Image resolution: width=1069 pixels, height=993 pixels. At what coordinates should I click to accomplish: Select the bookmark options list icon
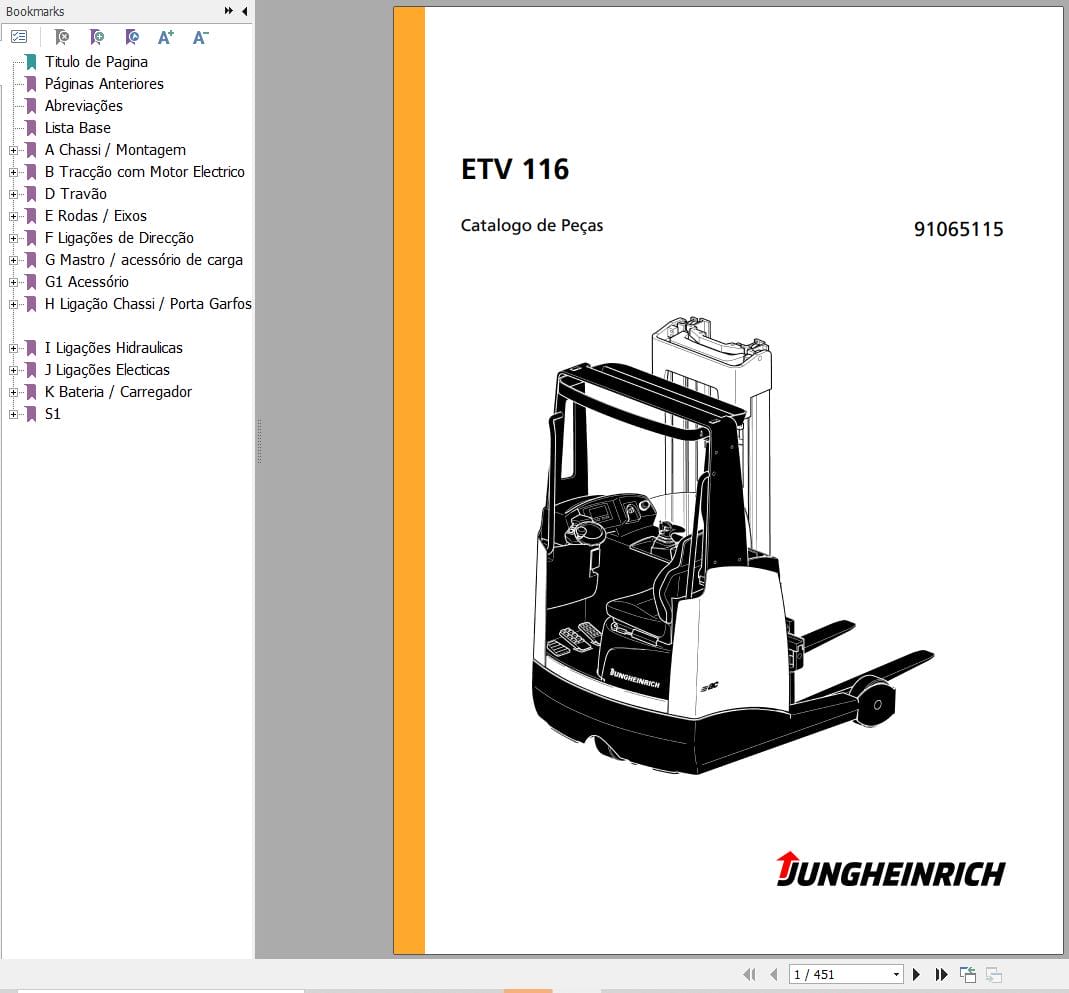point(19,36)
